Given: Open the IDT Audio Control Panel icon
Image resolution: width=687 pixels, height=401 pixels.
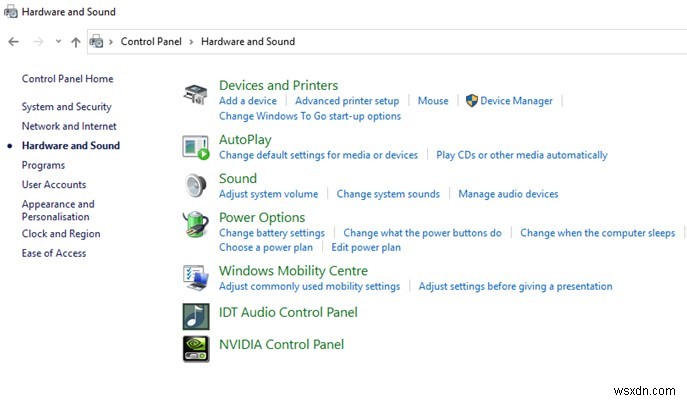Looking at the screenshot, I should (196, 315).
